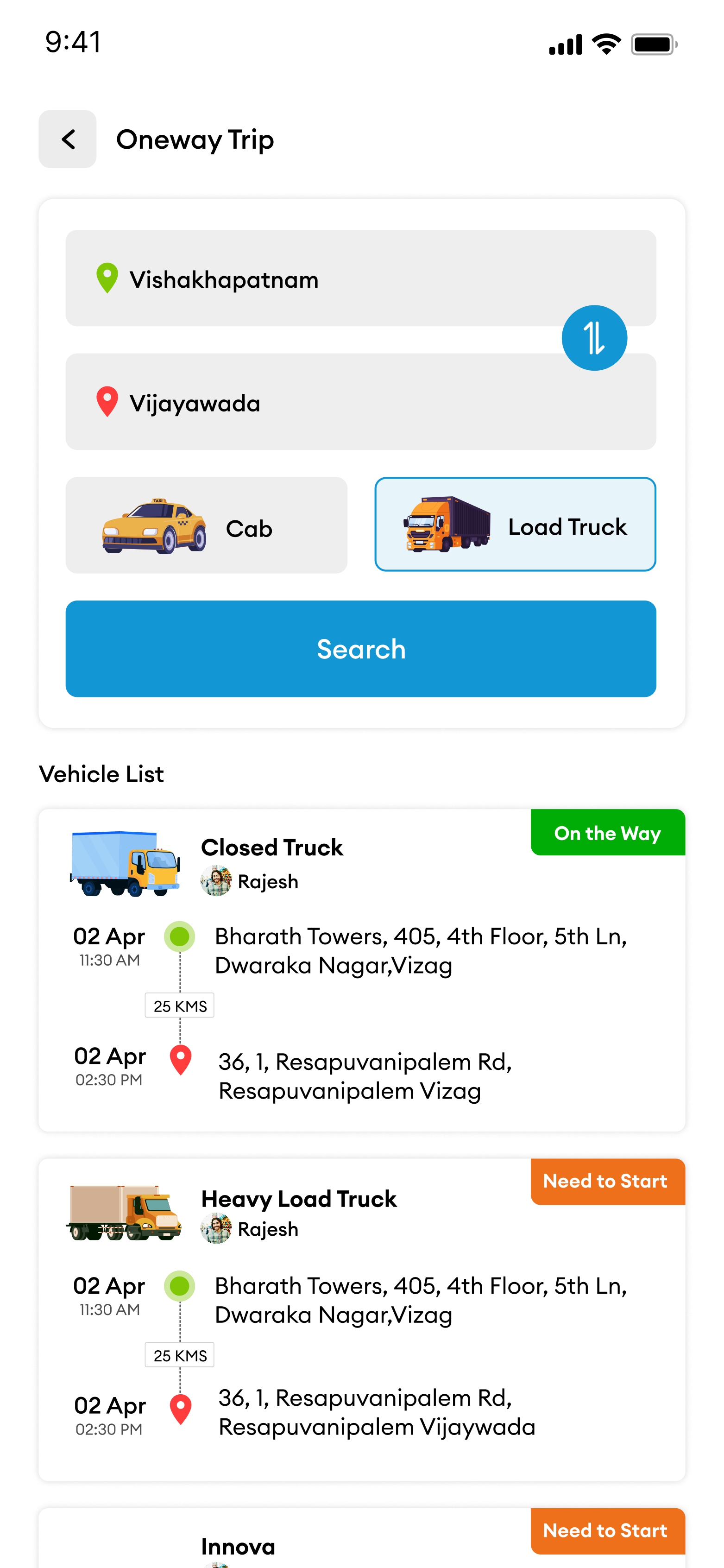Select the Cab vehicle option
This screenshot has width=724, height=1568.
click(x=206, y=525)
